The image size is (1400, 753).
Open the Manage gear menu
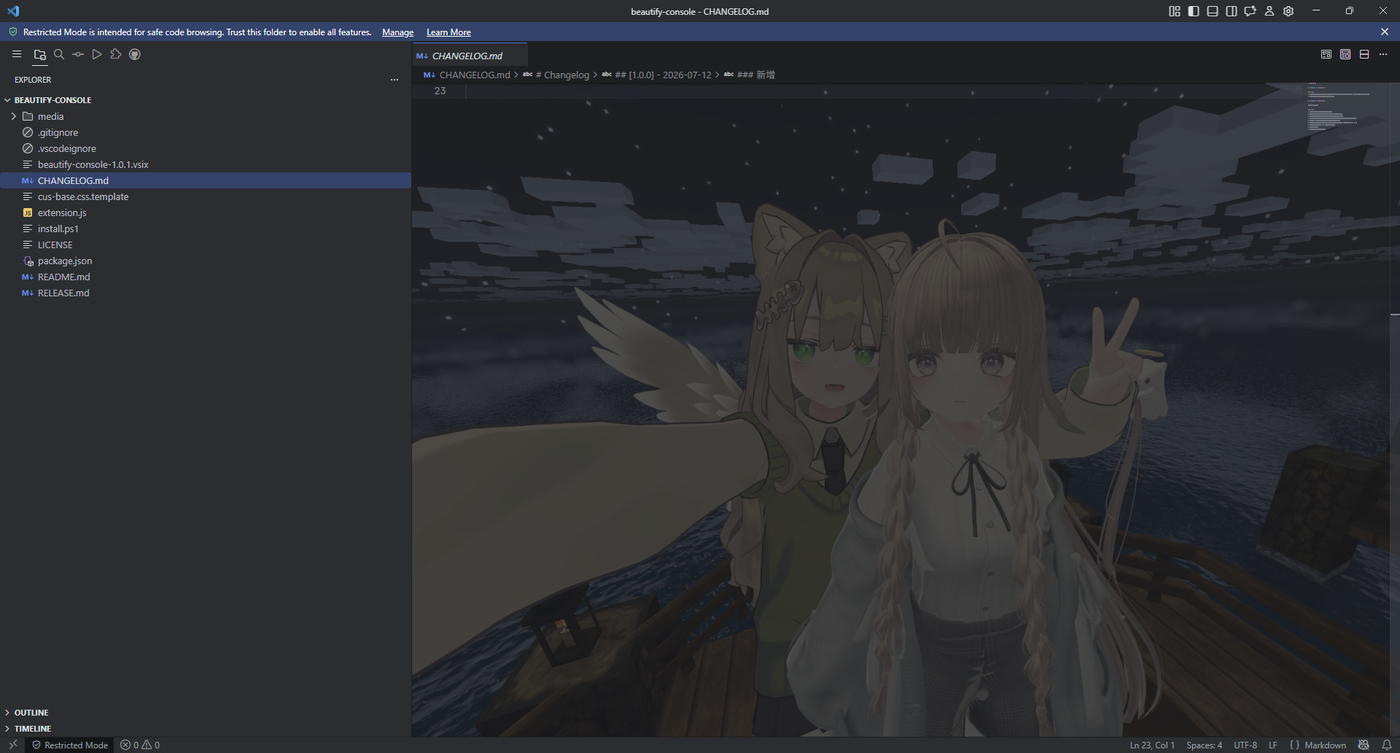point(1288,11)
